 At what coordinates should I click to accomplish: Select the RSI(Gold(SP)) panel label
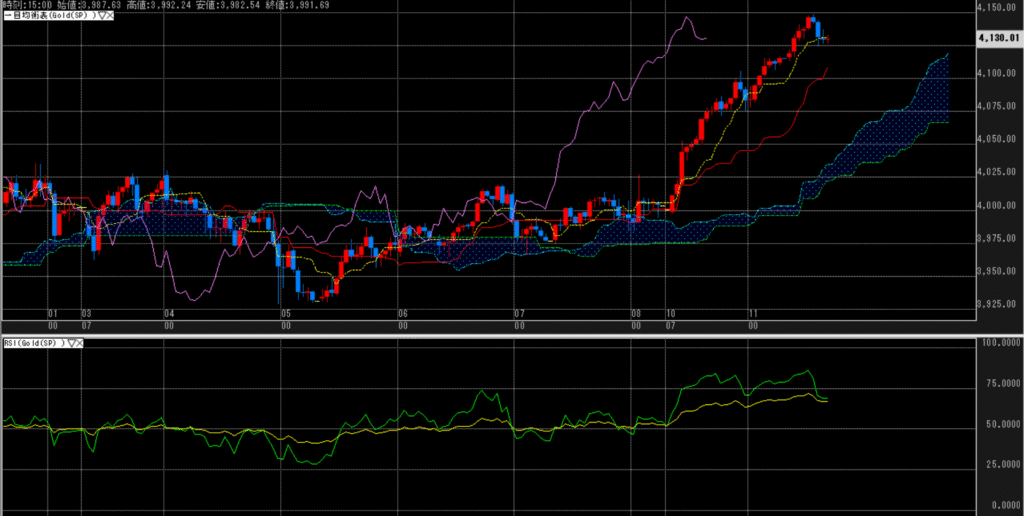(32, 343)
